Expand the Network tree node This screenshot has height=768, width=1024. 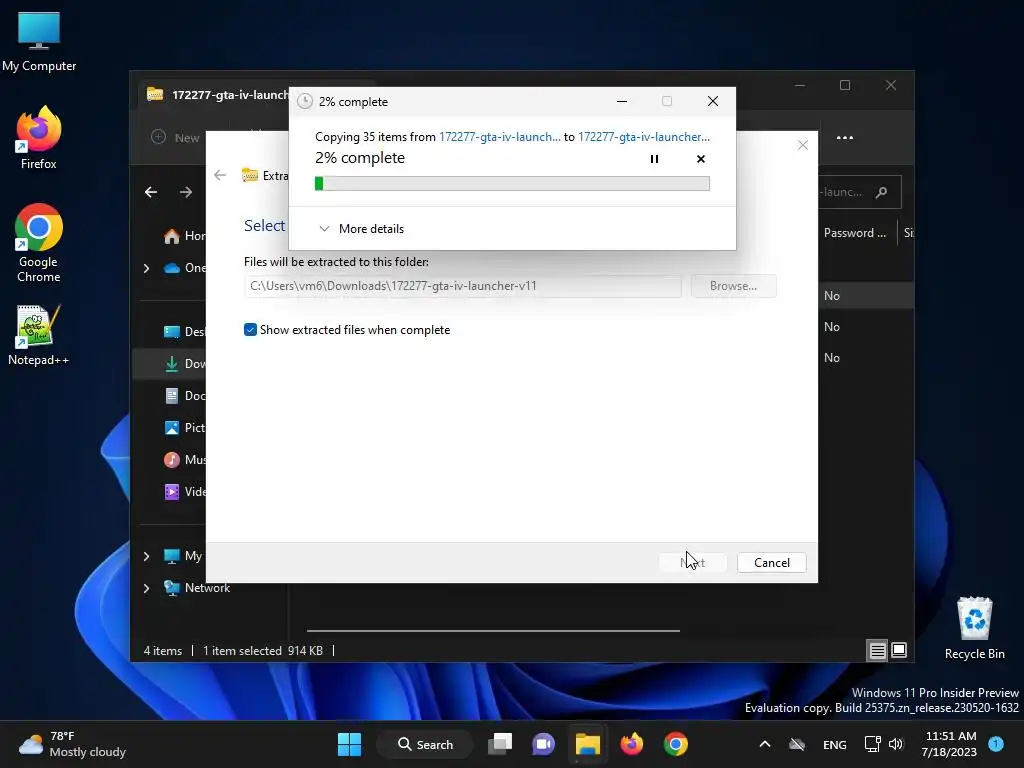coord(146,588)
